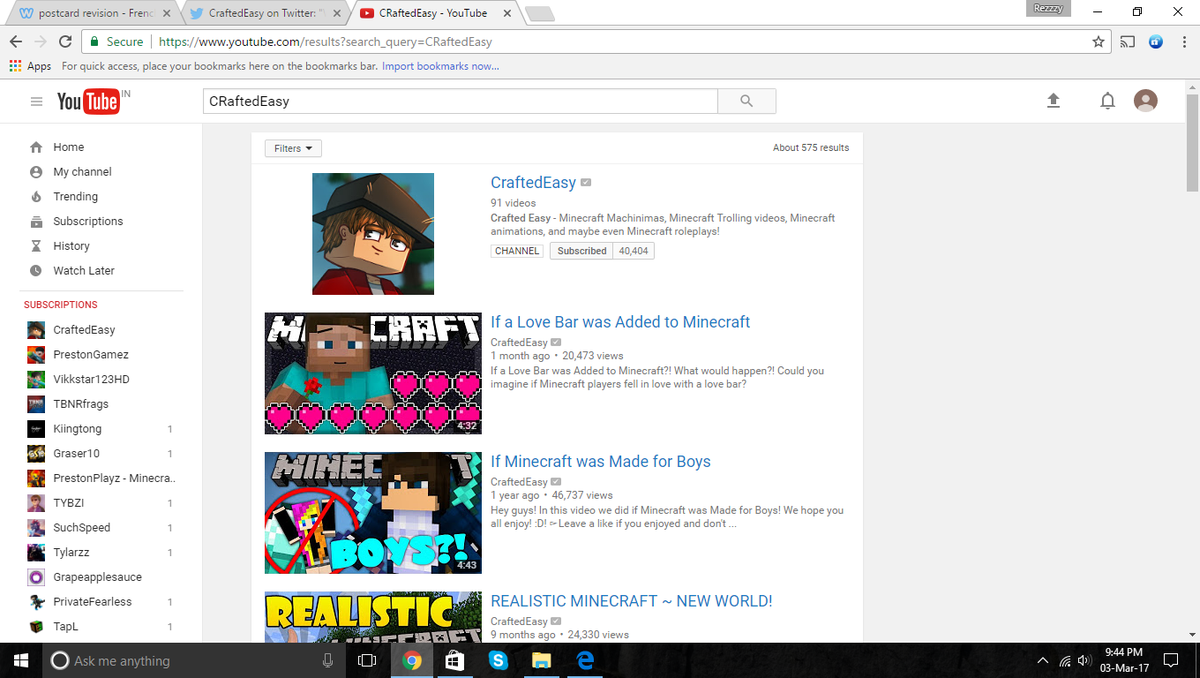This screenshot has width=1200, height=678.
Task: Click the Subscriptions stack icon
Action: click(36, 221)
